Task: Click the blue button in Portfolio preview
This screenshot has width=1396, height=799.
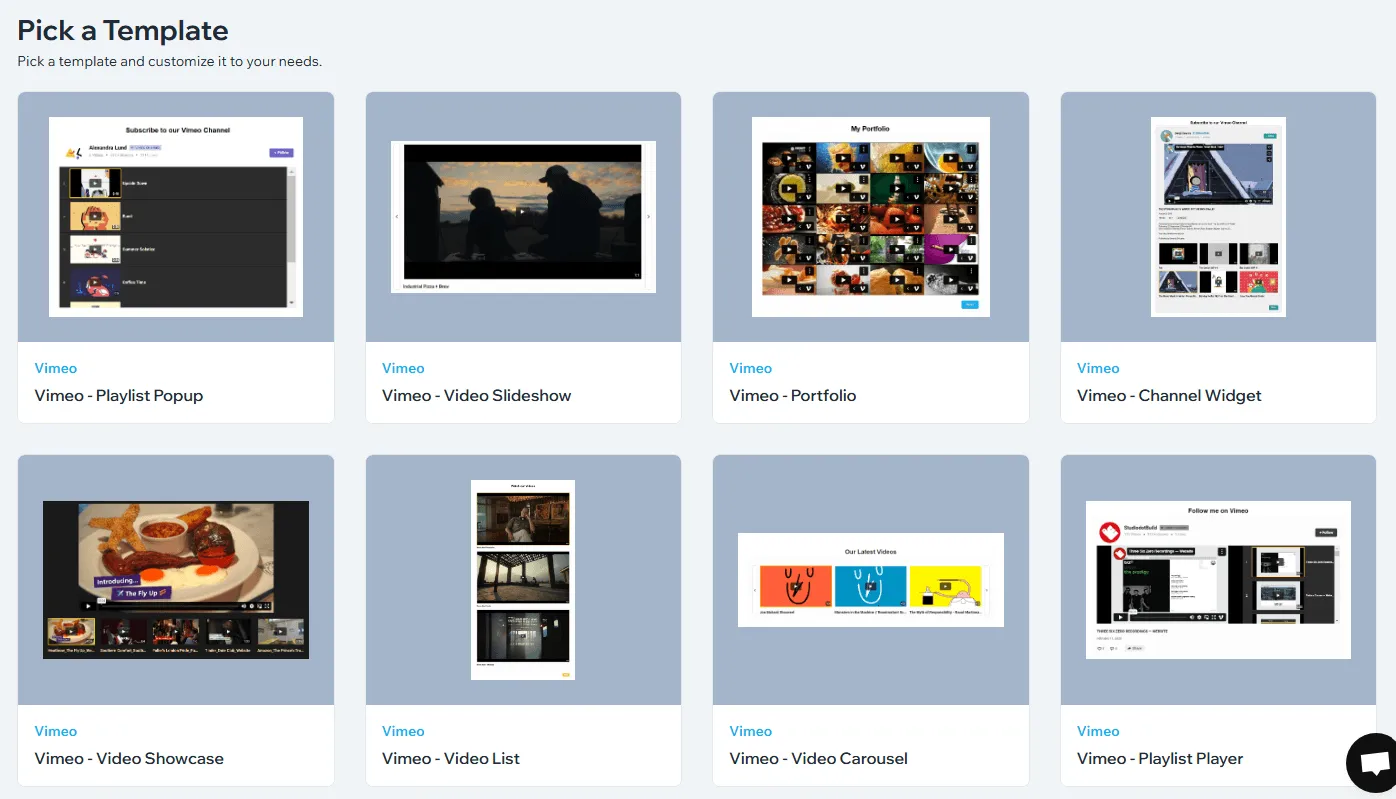Action: pyautogui.click(x=969, y=304)
